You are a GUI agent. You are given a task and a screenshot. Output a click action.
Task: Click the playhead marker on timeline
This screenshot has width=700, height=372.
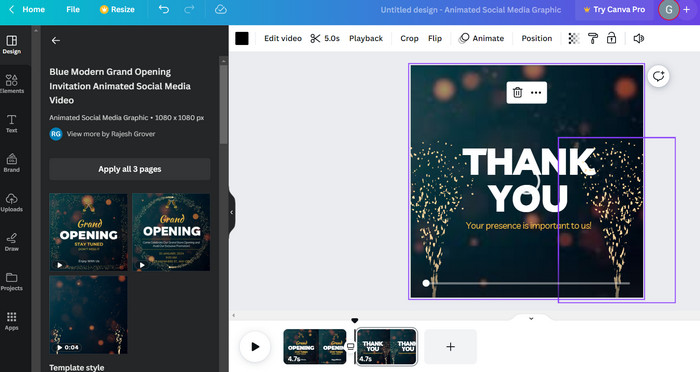tap(354, 321)
